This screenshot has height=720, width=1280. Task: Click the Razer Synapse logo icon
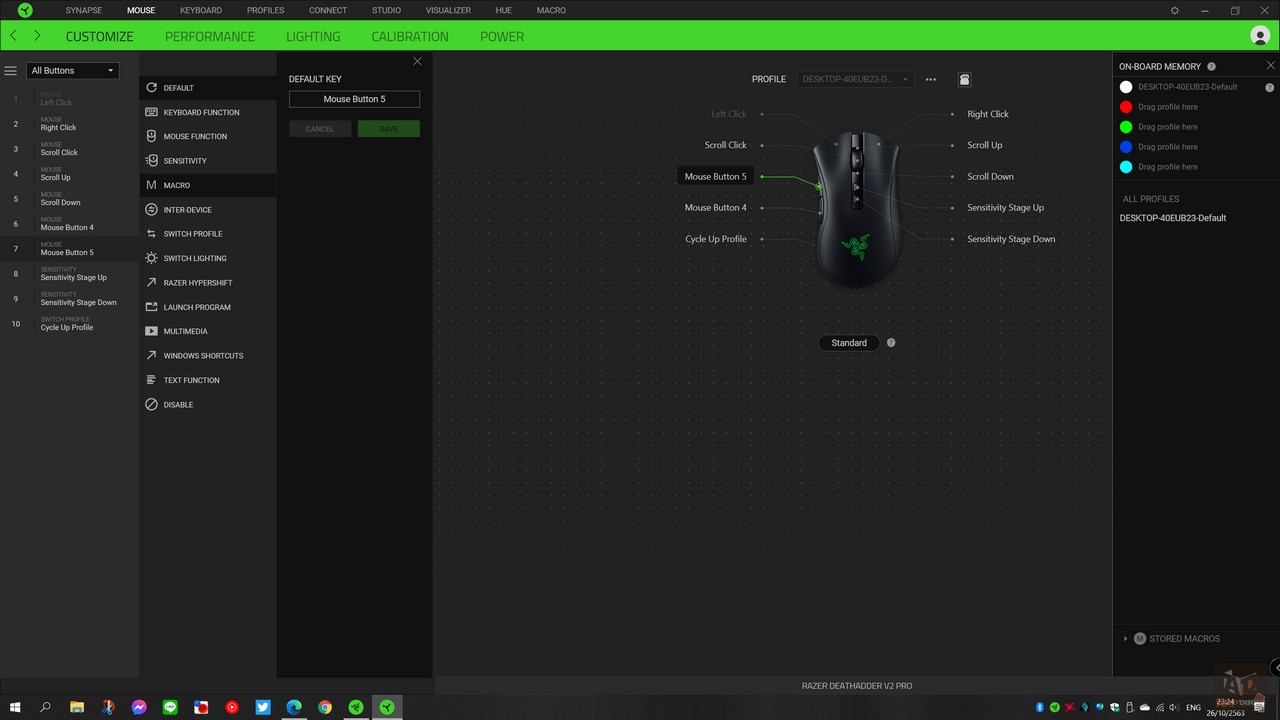tap(25, 10)
